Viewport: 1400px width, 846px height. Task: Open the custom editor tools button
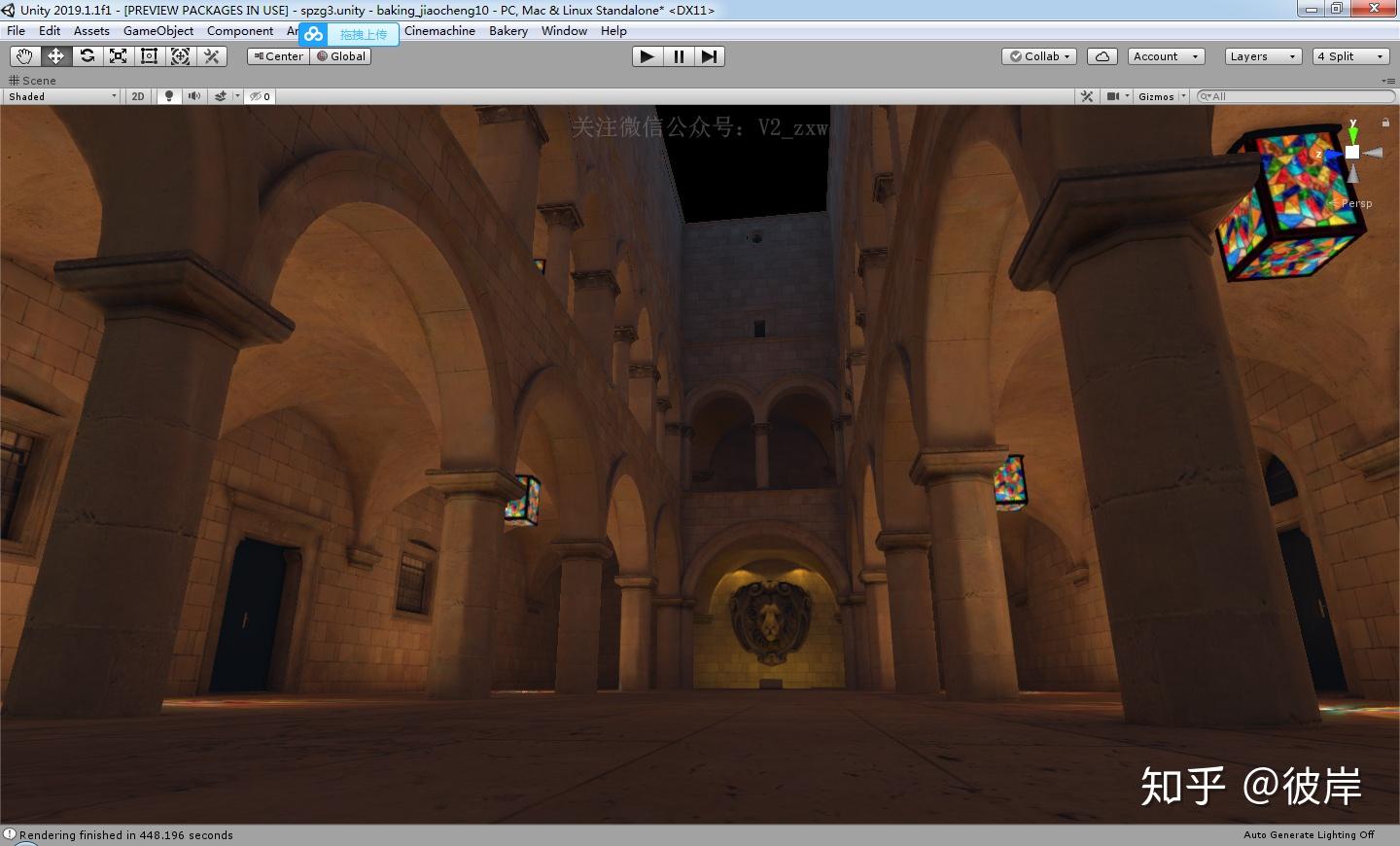211,56
